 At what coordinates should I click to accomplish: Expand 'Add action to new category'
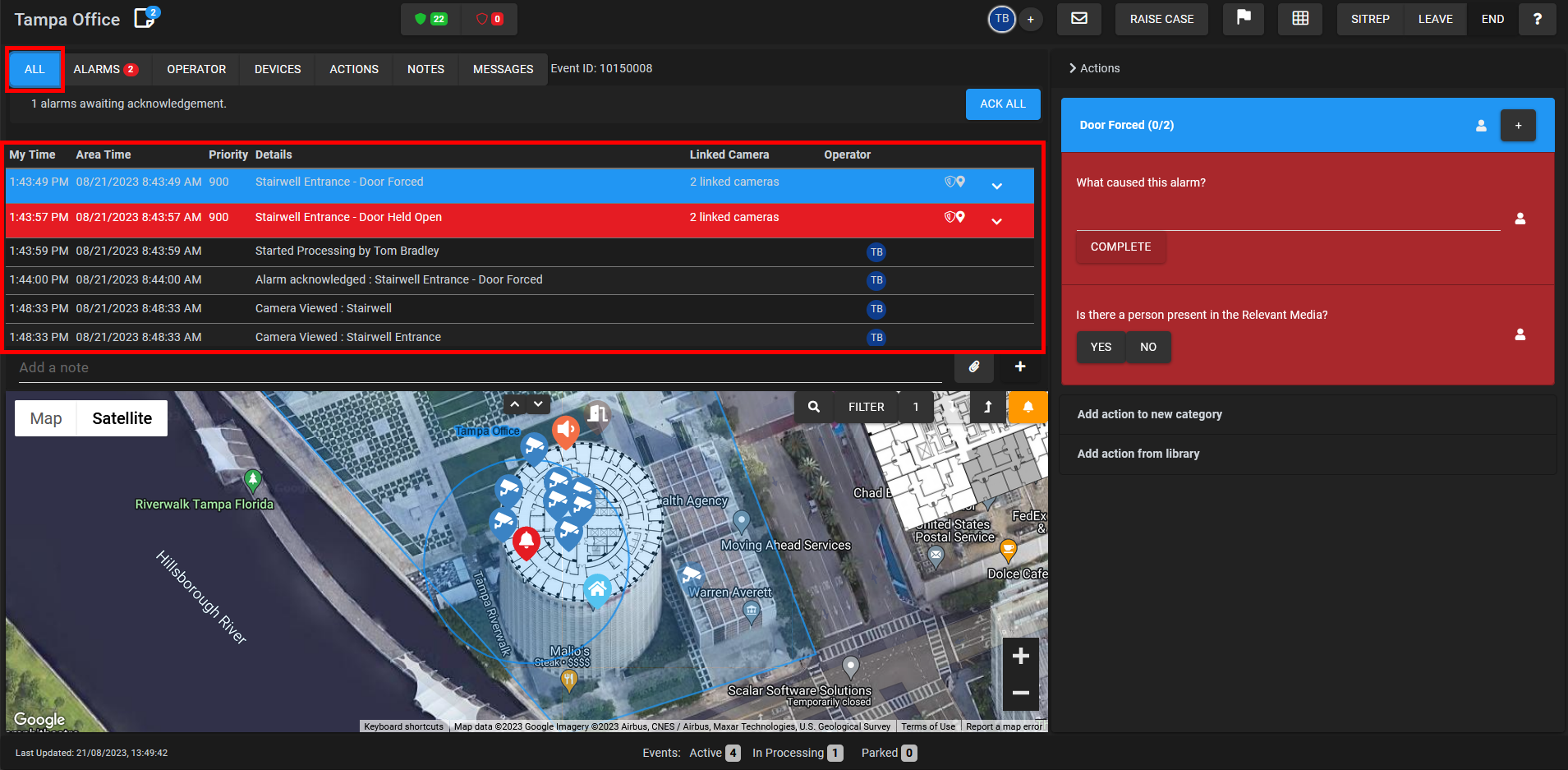point(1308,414)
